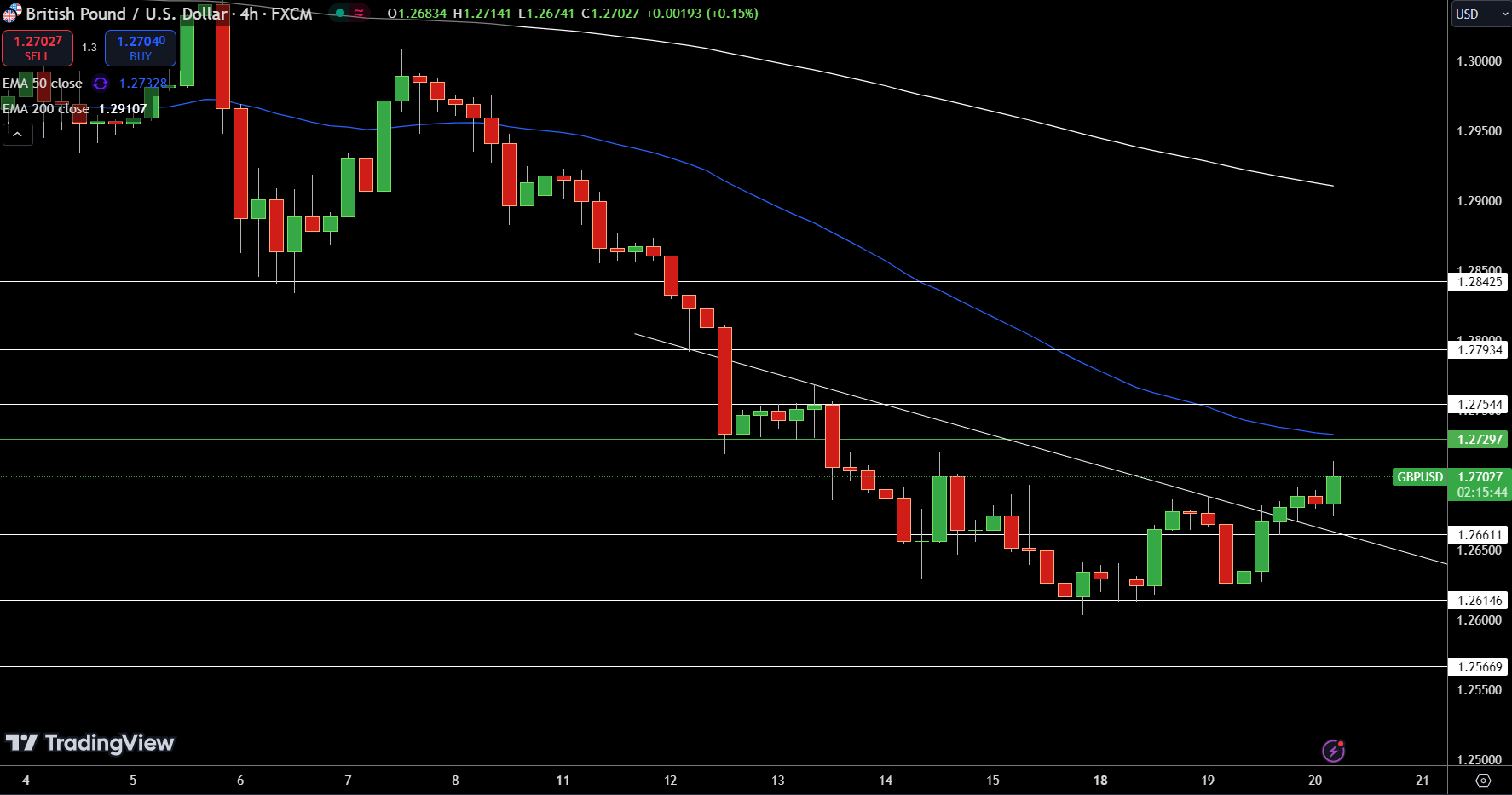
Task: Click the 1.29500 price axis label
Action: pyautogui.click(x=1480, y=131)
